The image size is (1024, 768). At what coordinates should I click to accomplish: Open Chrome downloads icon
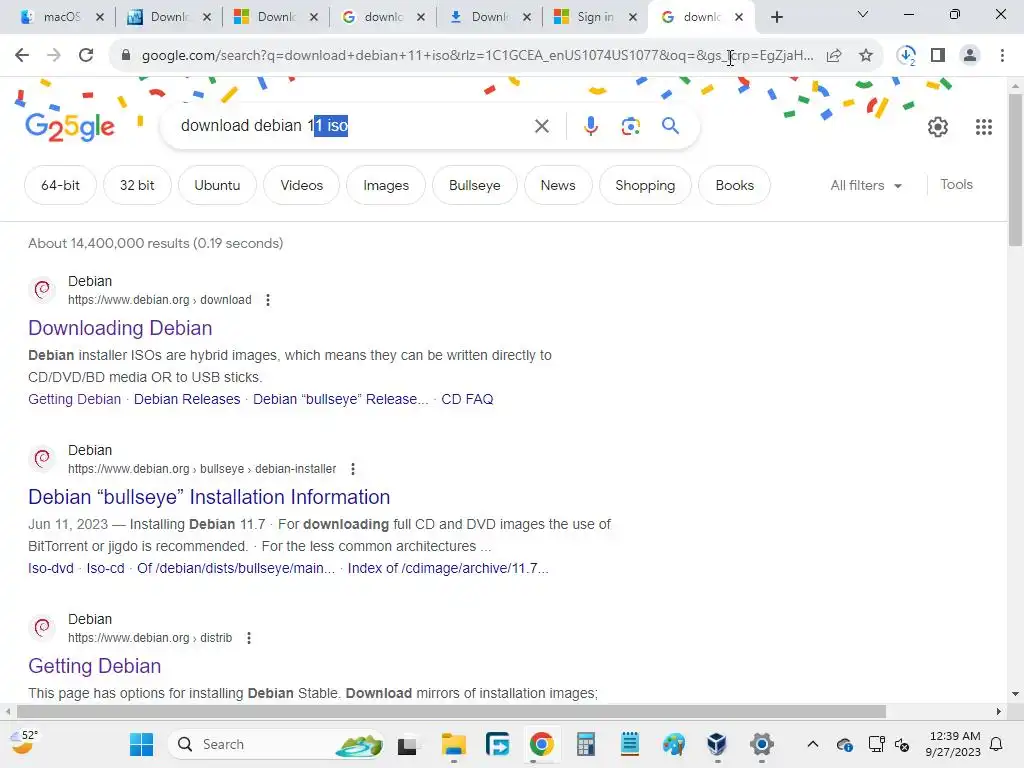click(906, 56)
